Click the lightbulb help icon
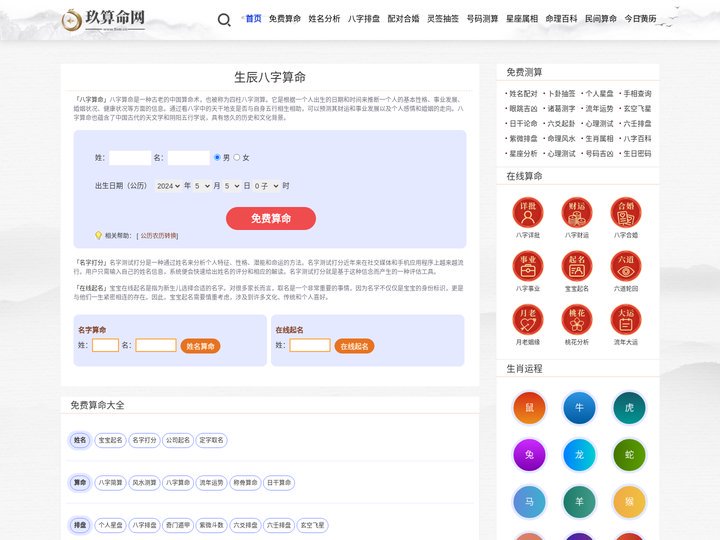Viewport: 720px width, 540px height. [98, 236]
